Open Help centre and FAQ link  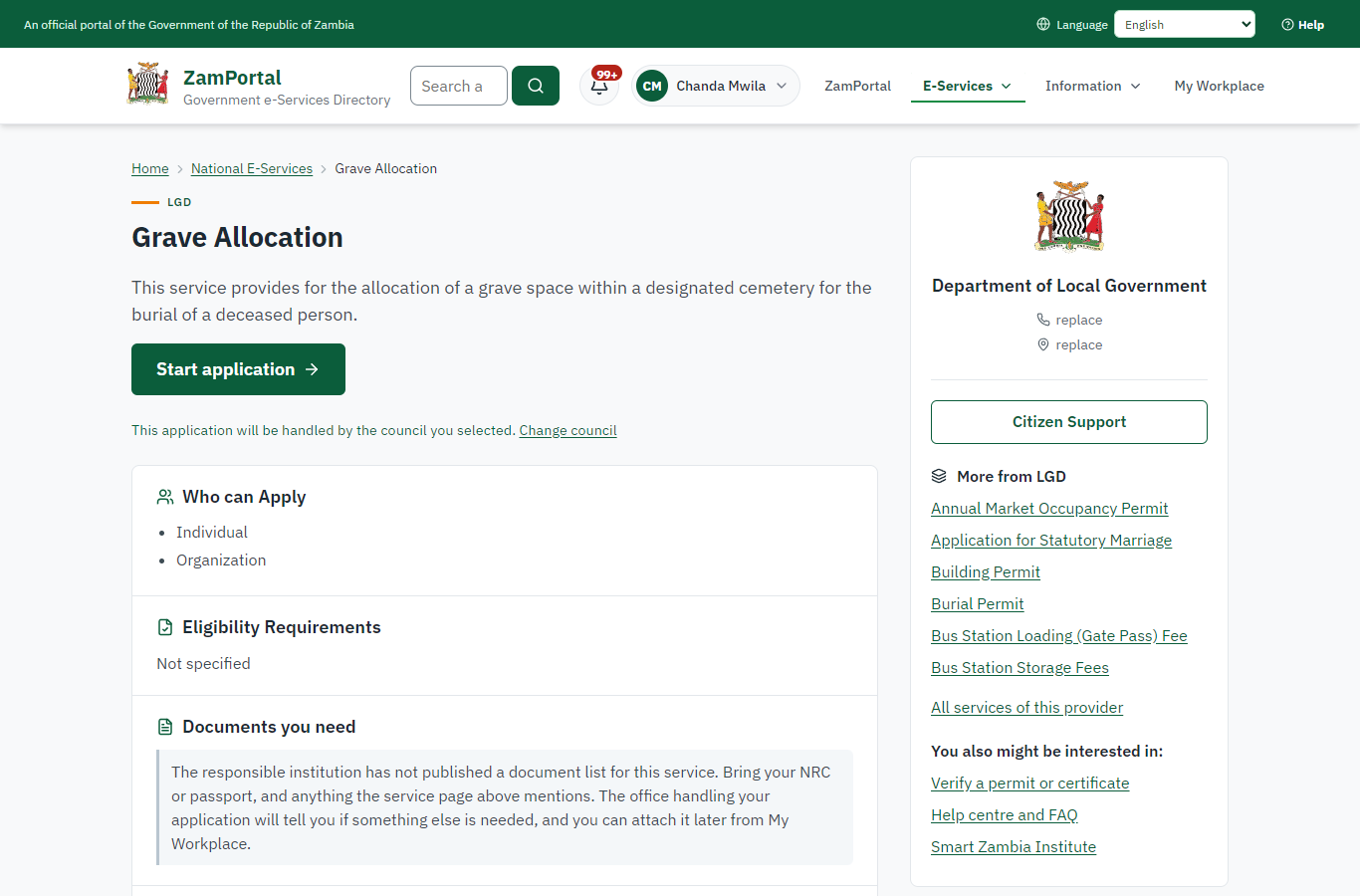click(1005, 814)
